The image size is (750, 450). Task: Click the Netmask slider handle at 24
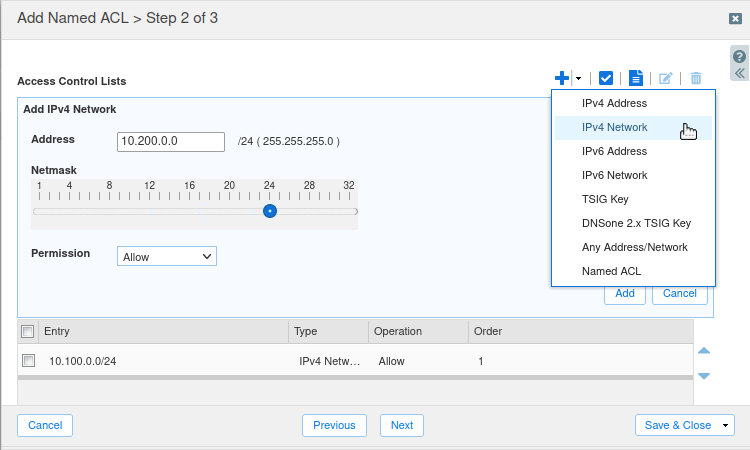coord(269,211)
